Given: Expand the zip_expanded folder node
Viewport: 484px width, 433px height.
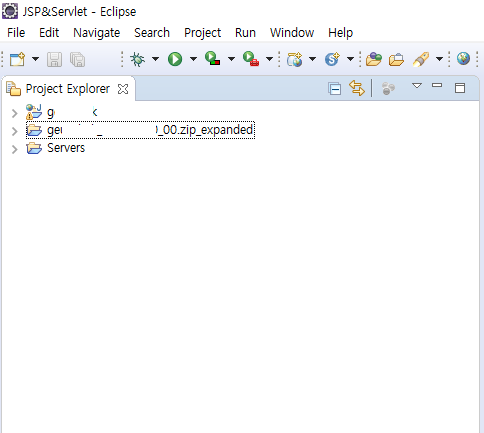Looking at the screenshot, I should click(14, 131).
